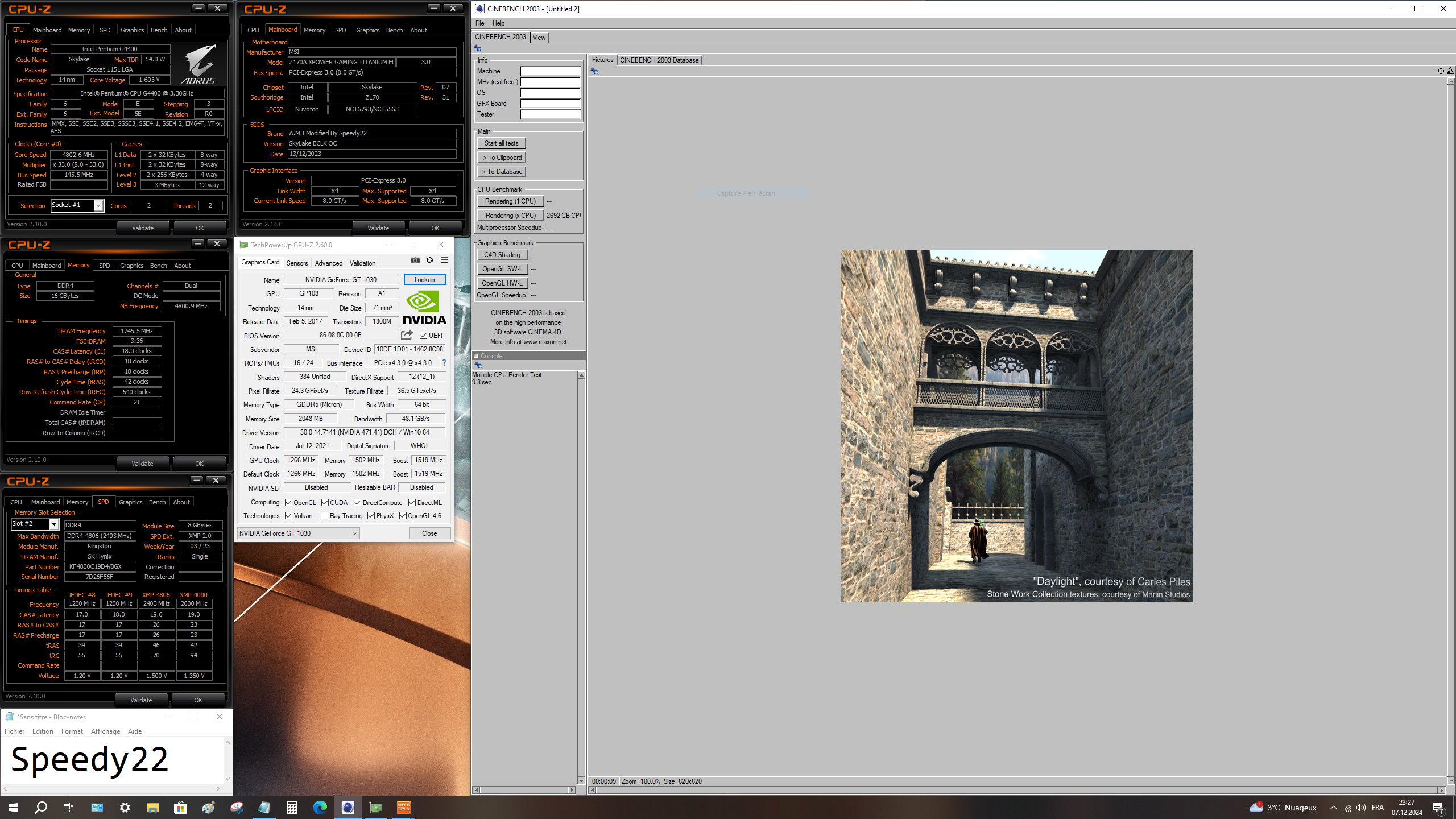Click Console scrollbar down arrow

tap(581, 780)
